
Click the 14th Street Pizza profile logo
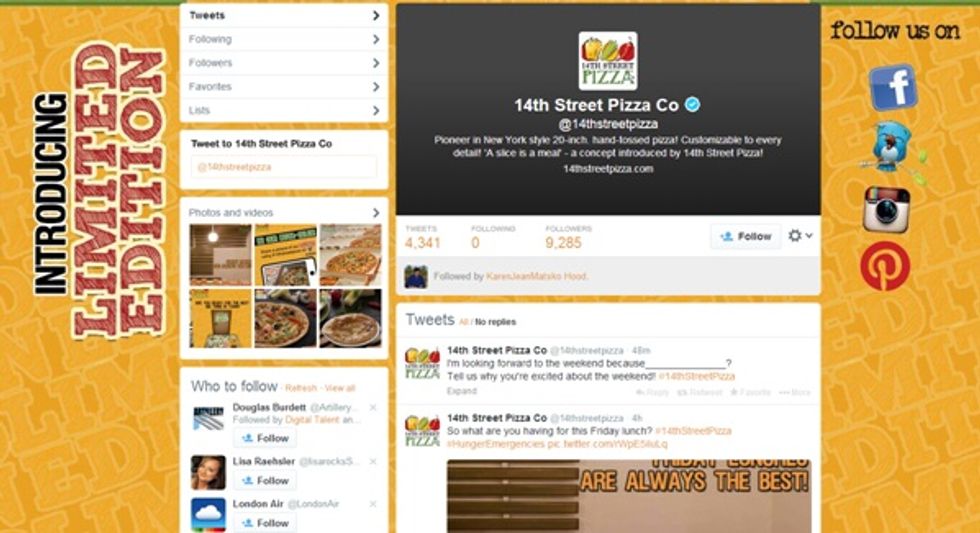[608, 61]
